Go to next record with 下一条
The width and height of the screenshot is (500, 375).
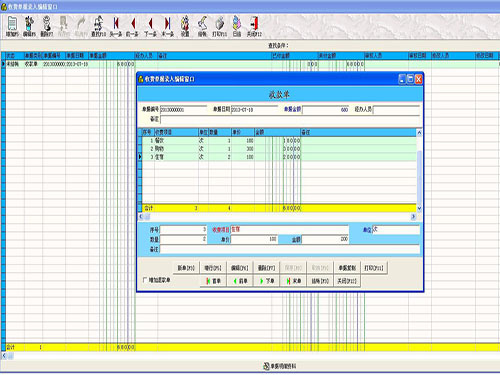click(150, 26)
